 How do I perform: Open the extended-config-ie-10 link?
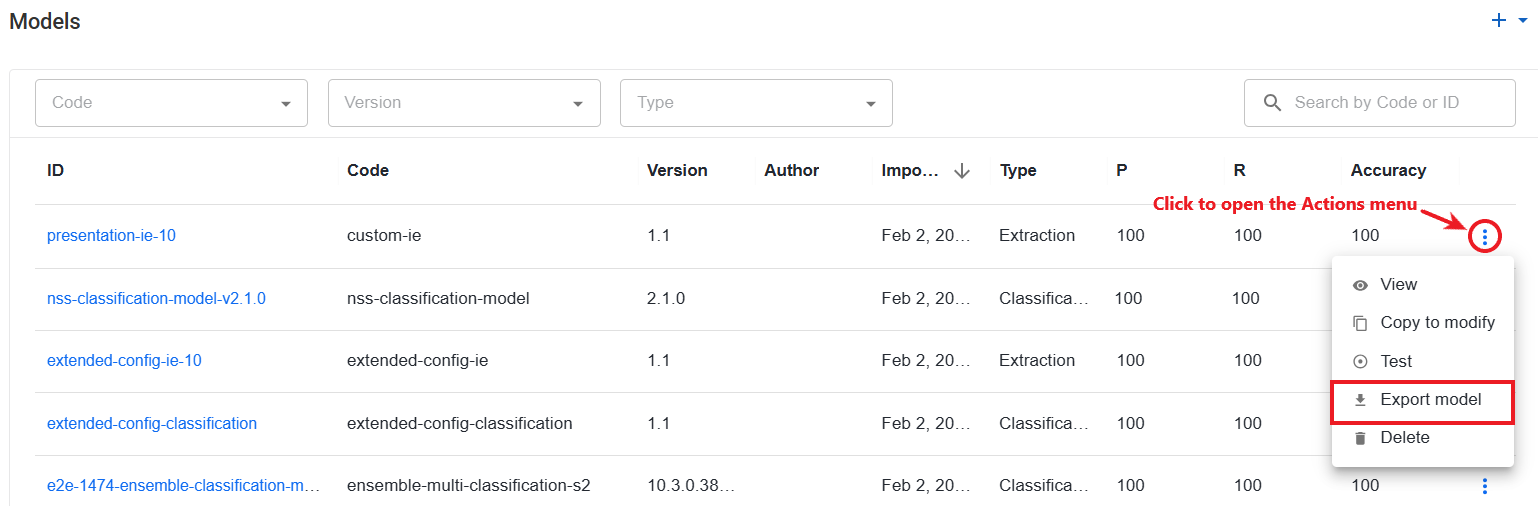pos(124,360)
